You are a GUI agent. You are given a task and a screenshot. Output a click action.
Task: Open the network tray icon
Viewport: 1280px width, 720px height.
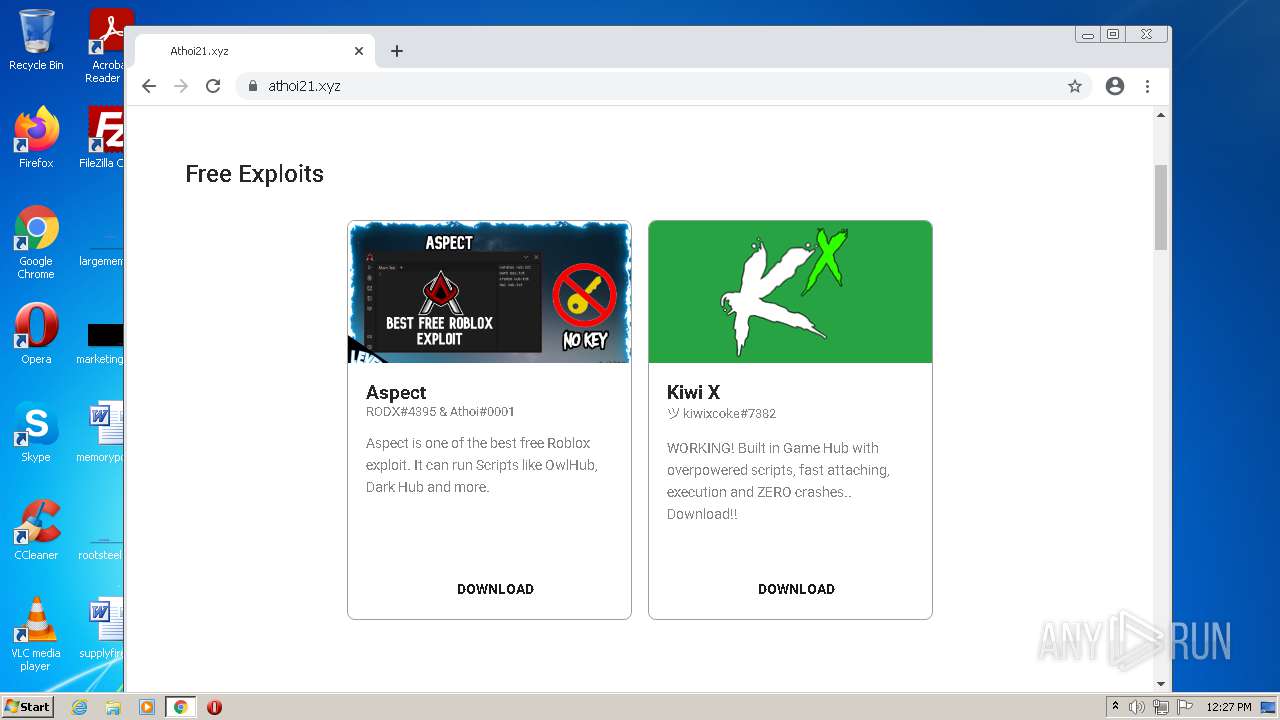point(1161,707)
